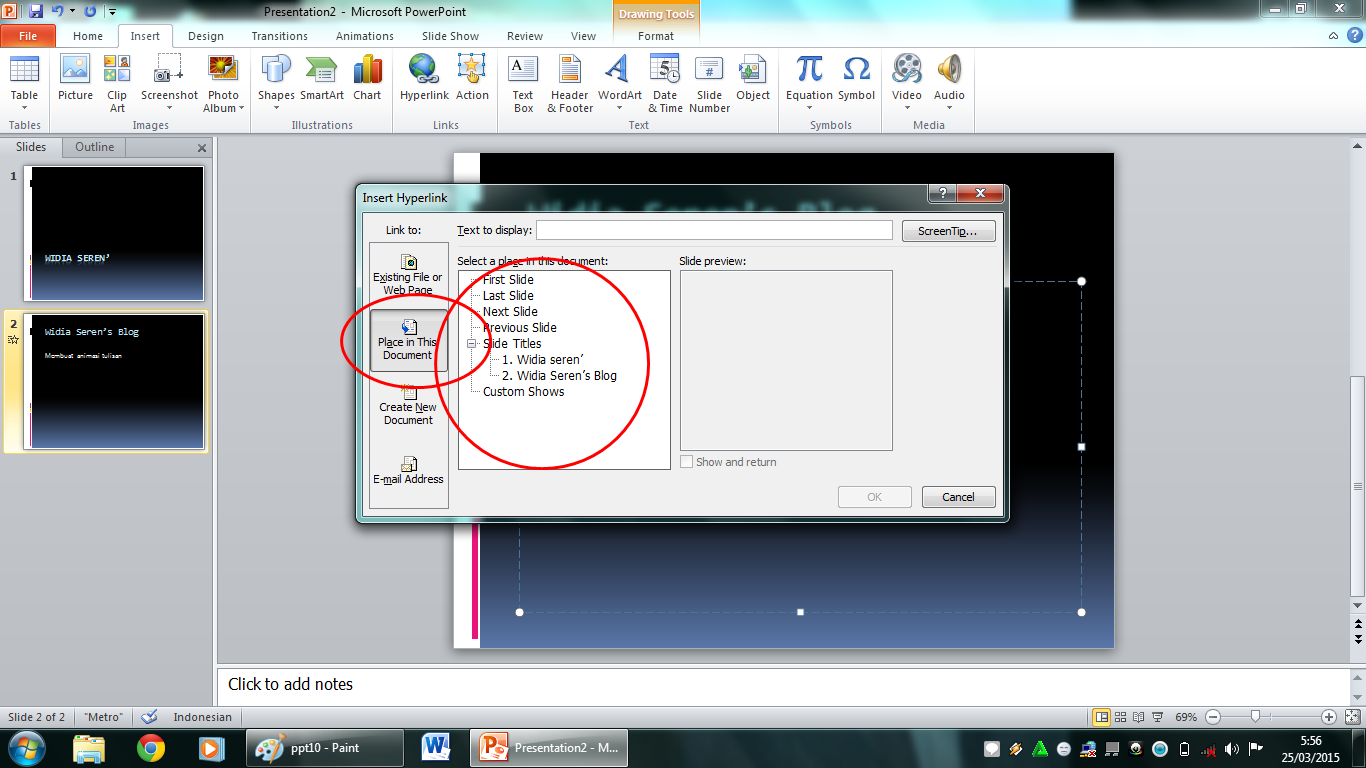
Task: Select E-mail Address link type
Action: [x=408, y=470]
